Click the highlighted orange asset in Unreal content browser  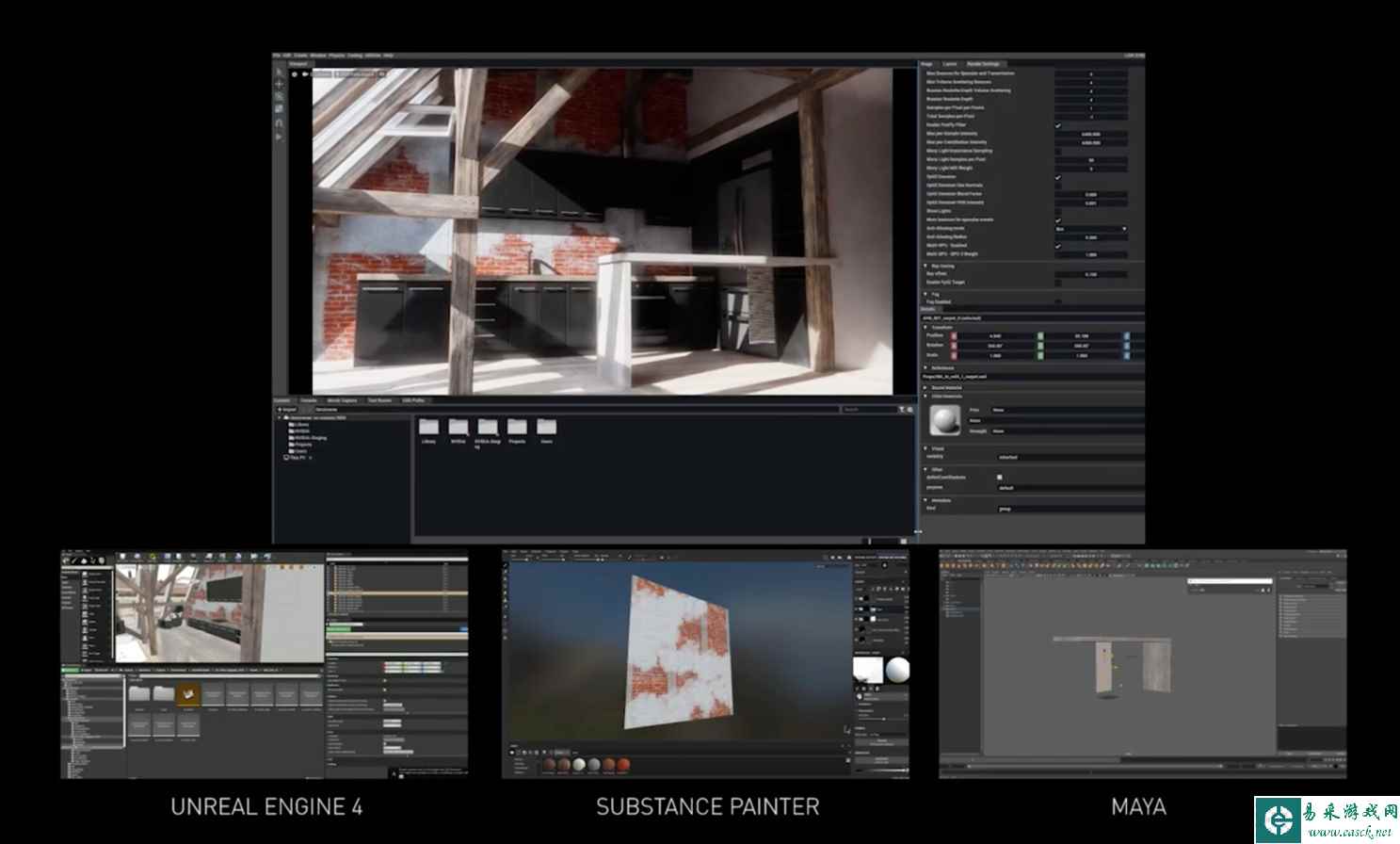(x=188, y=694)
